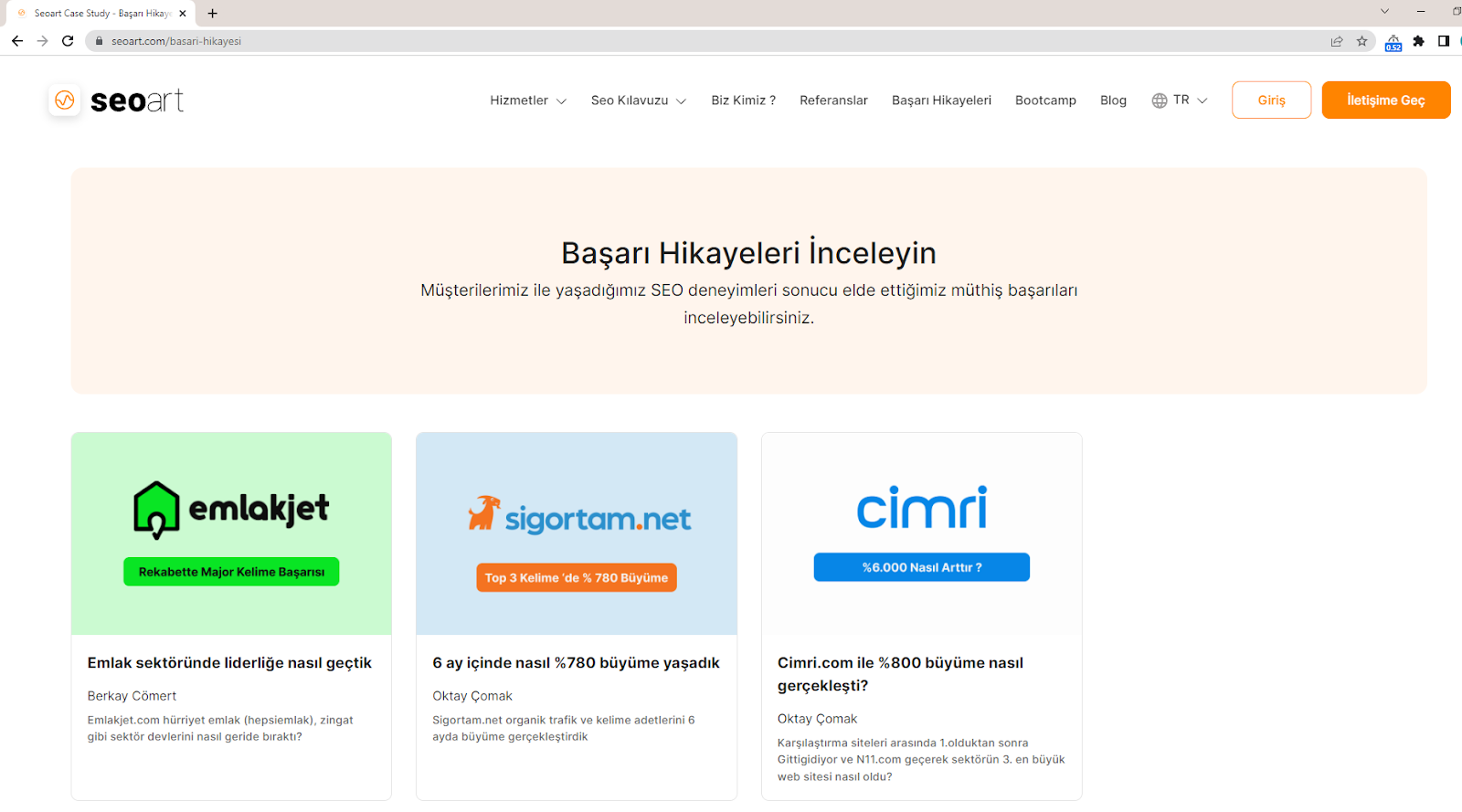
Task: Go to Referanslar menu item
Action: point(833,100)
